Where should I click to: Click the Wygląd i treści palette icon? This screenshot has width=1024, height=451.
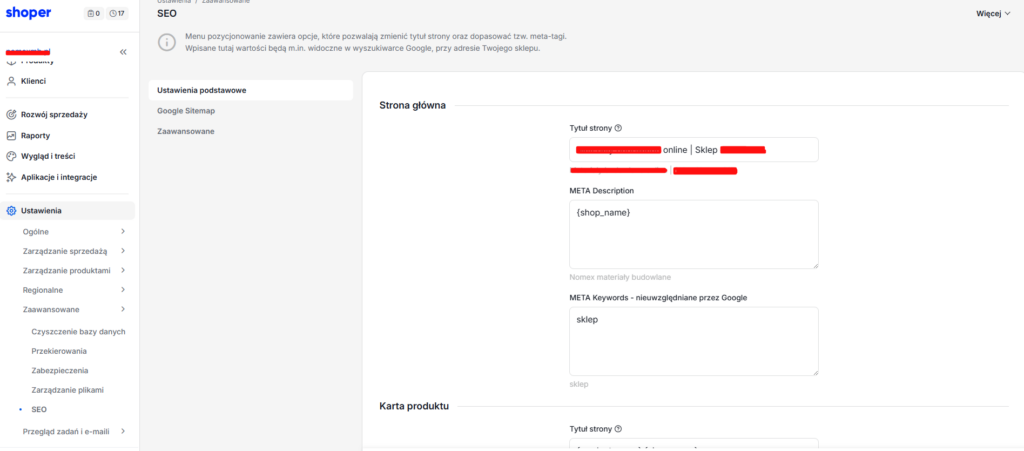[x=10, y=157]
